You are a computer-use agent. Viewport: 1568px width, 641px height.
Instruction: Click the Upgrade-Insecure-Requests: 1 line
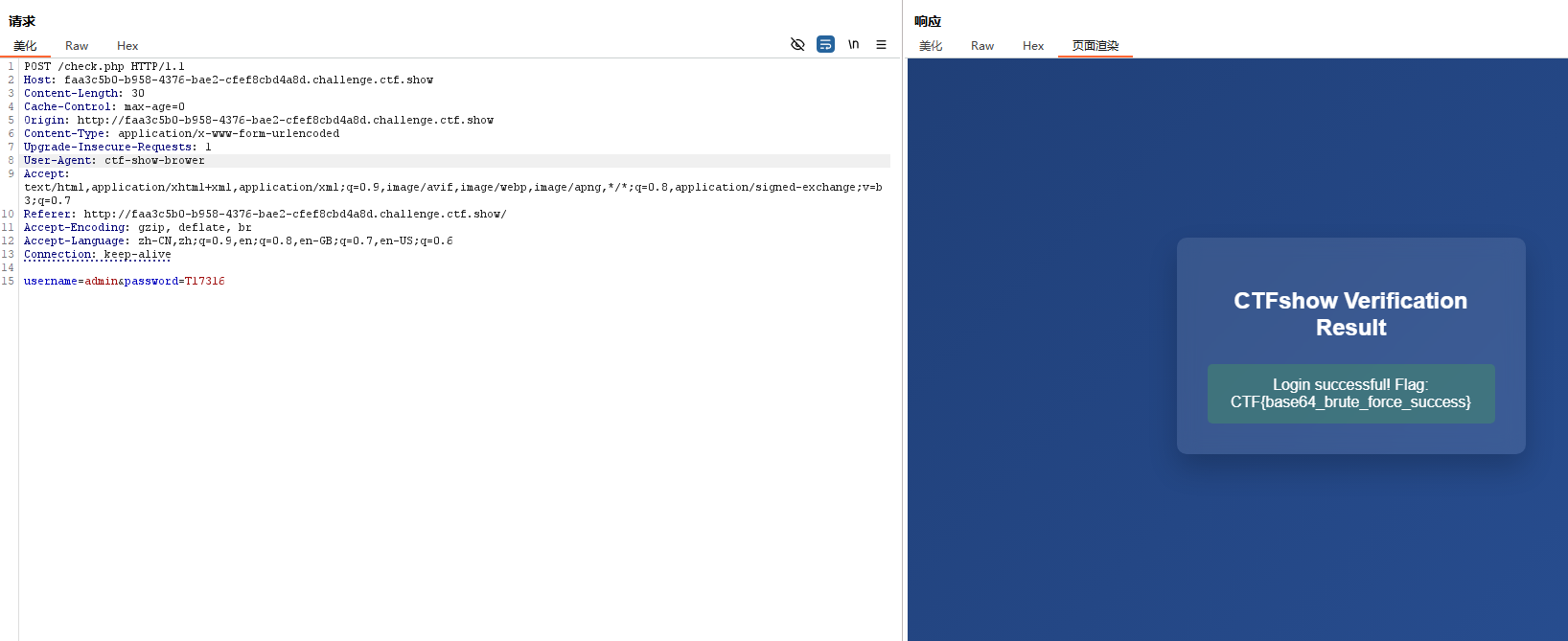(118, 148)
